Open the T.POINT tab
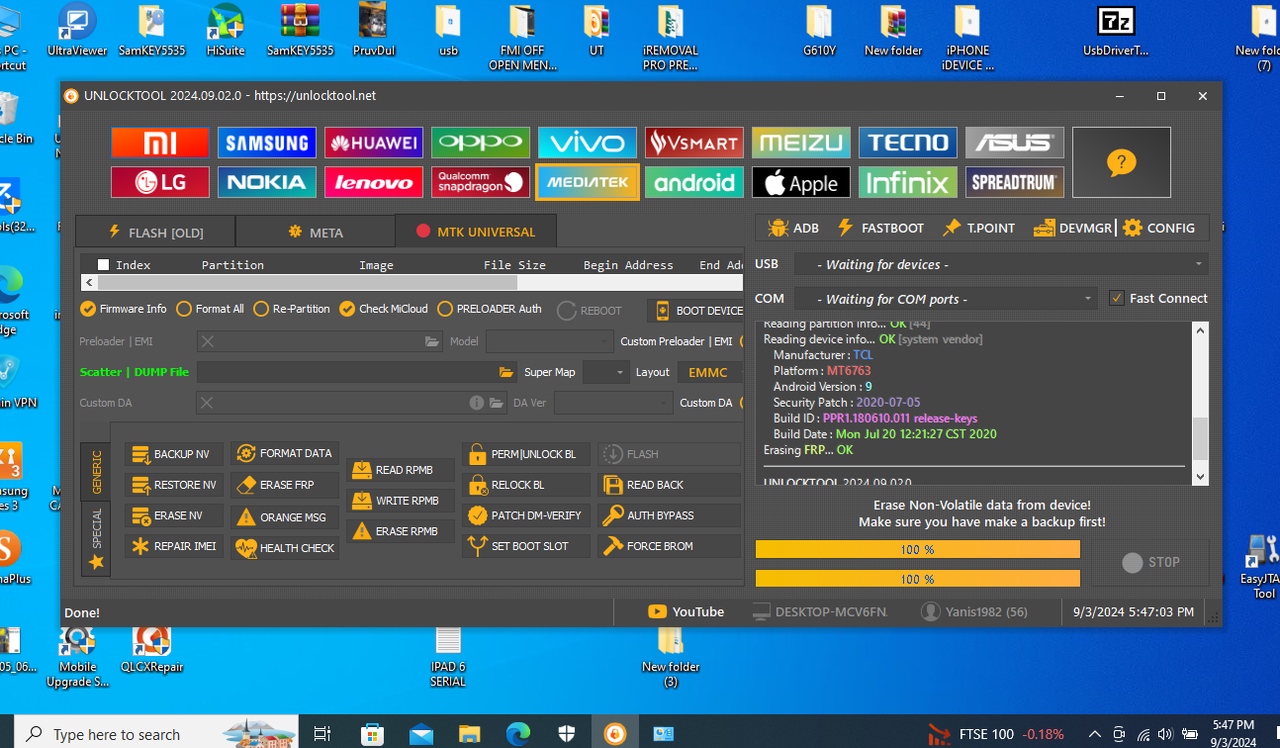 978,228
